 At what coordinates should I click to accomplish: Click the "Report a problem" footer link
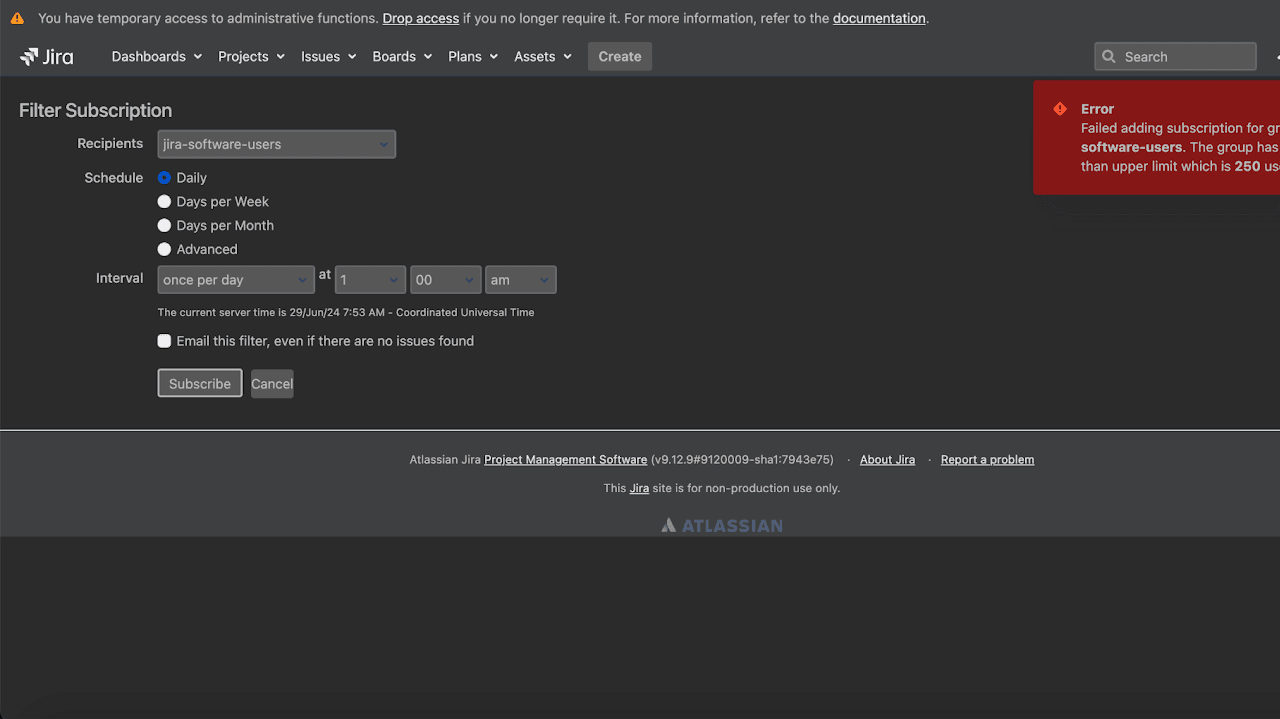(987, 459)
